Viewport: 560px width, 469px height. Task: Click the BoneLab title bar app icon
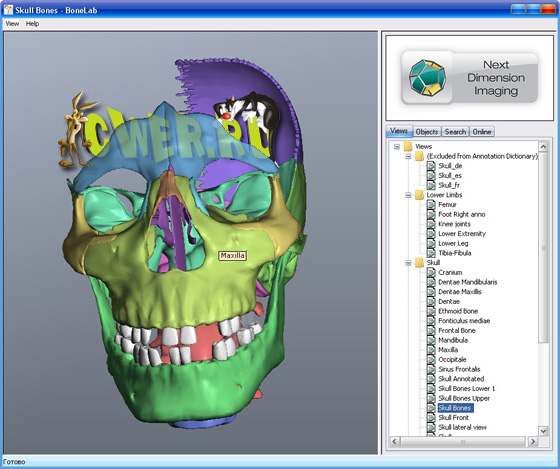click(8, 10)
